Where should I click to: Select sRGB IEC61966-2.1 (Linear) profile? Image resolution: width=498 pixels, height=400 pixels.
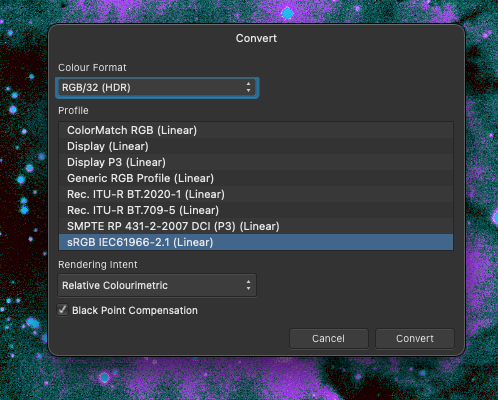256,242
